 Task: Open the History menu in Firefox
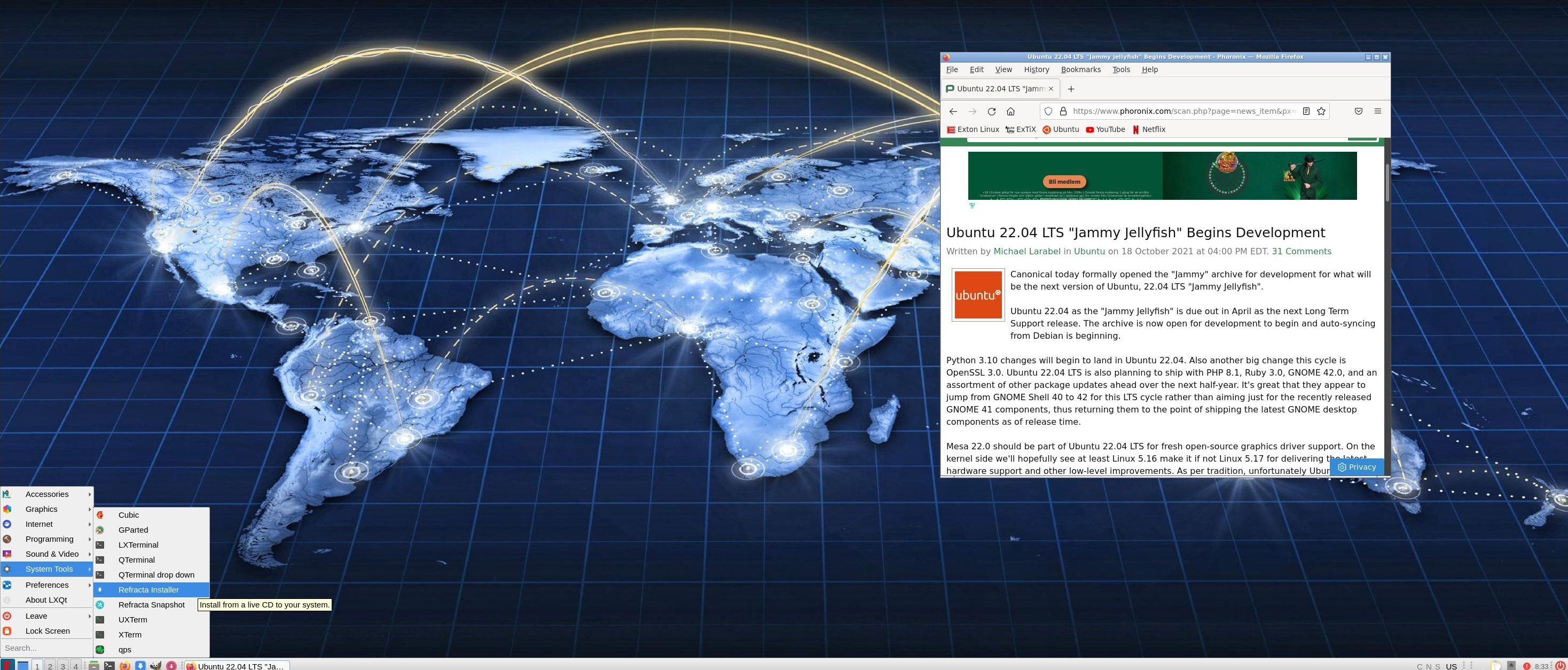(1036, 69)
